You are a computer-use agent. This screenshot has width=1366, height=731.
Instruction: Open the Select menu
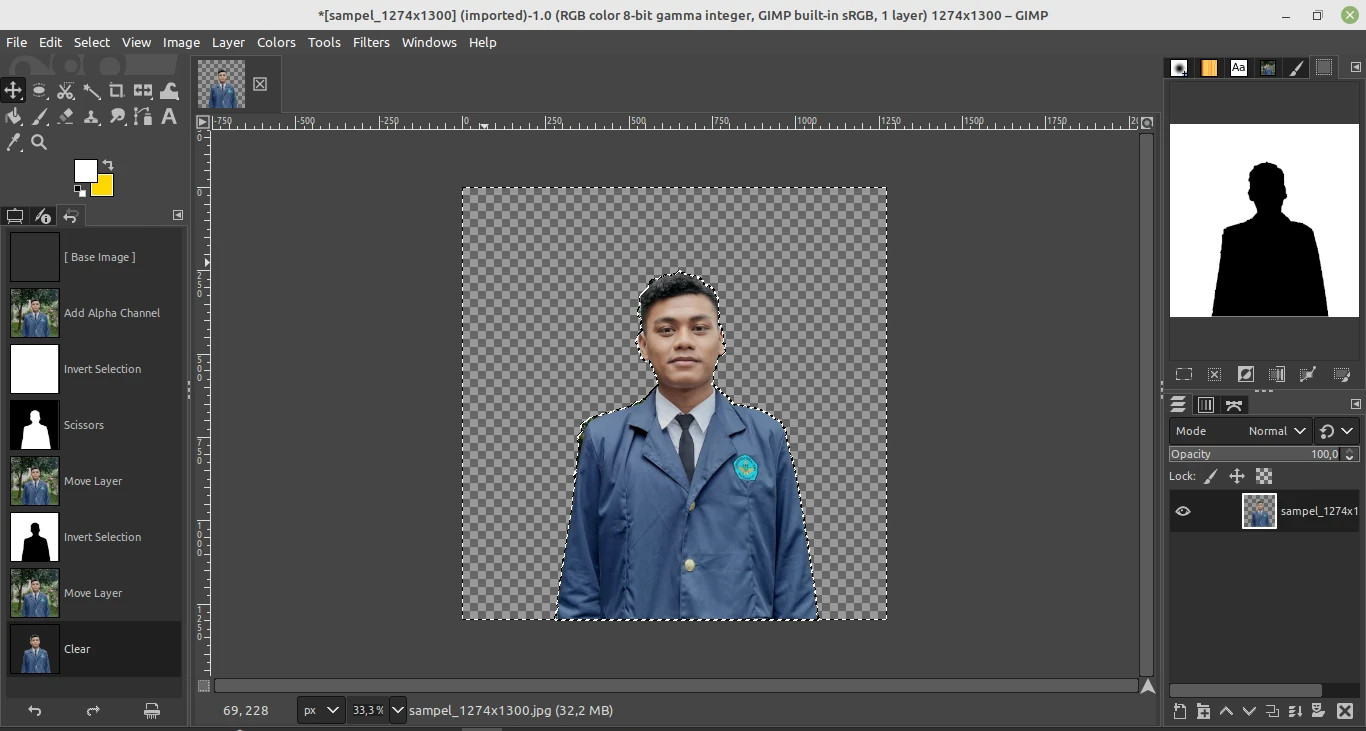[91, 42]
